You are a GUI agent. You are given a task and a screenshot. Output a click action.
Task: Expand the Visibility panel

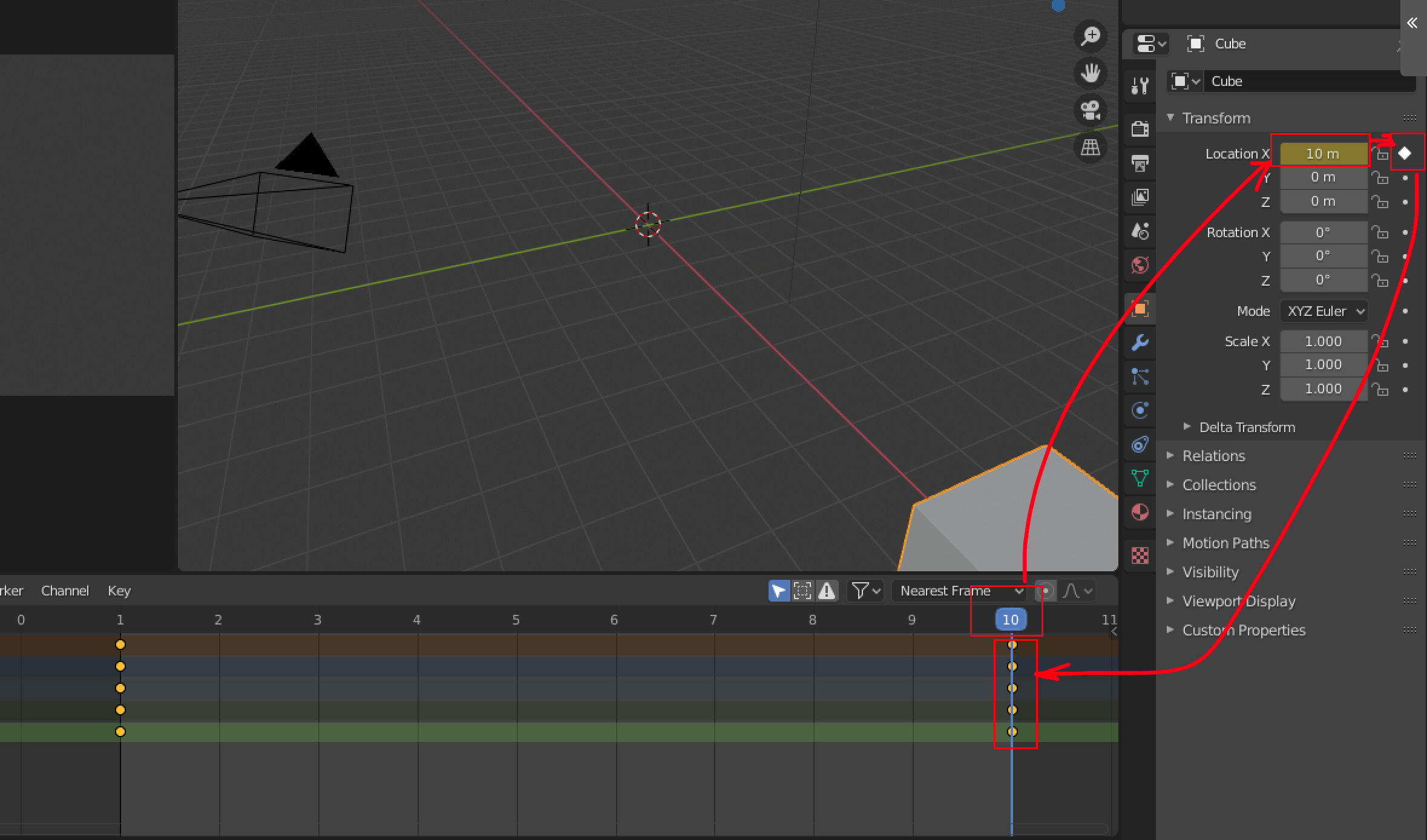pyautogui.click(x=1170, y=571)
